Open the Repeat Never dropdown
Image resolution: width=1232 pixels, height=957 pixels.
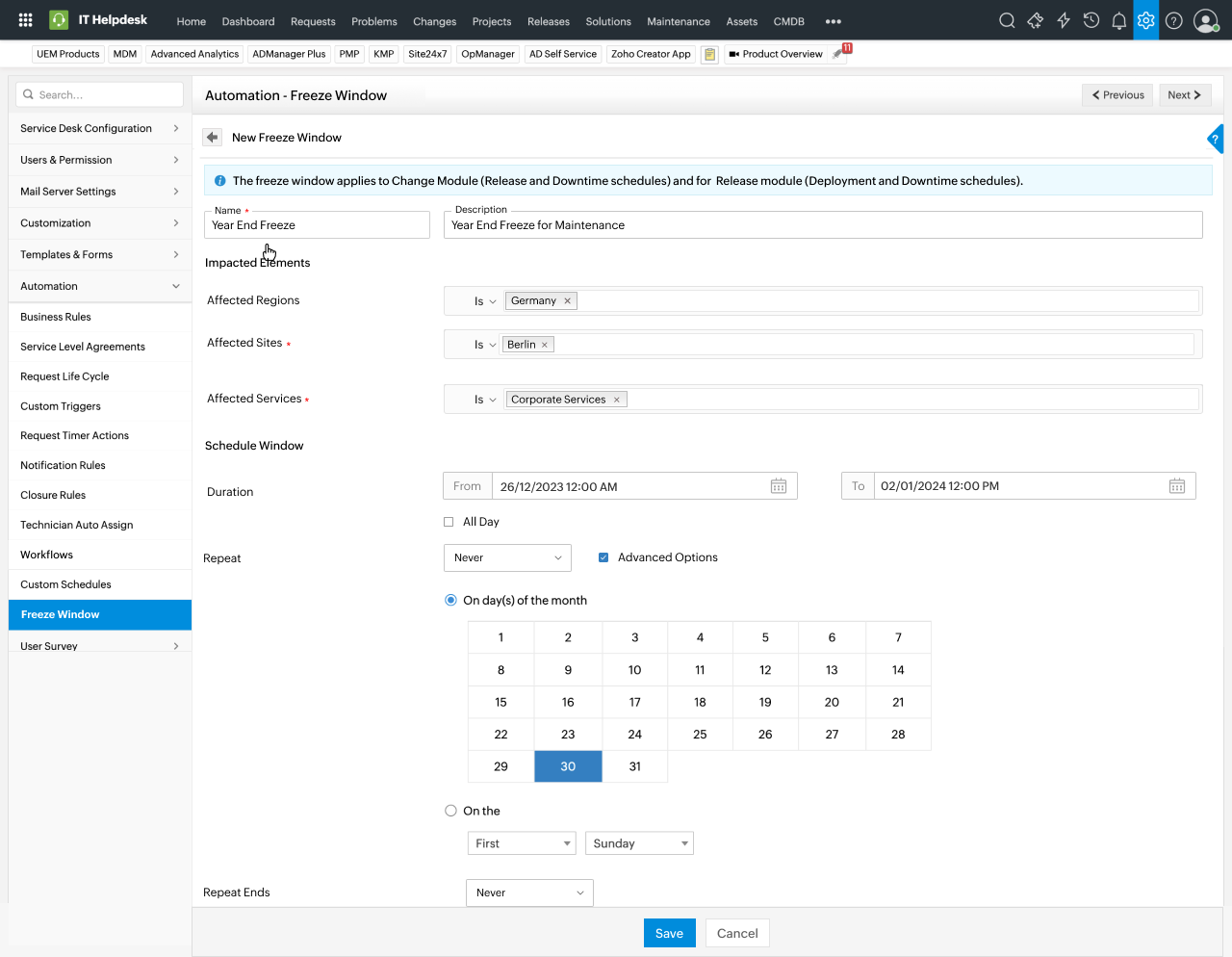[507, 557]
